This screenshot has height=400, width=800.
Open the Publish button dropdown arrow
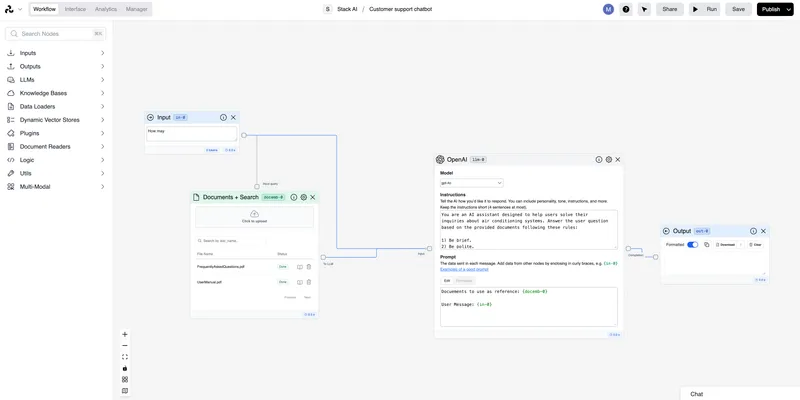789,9
